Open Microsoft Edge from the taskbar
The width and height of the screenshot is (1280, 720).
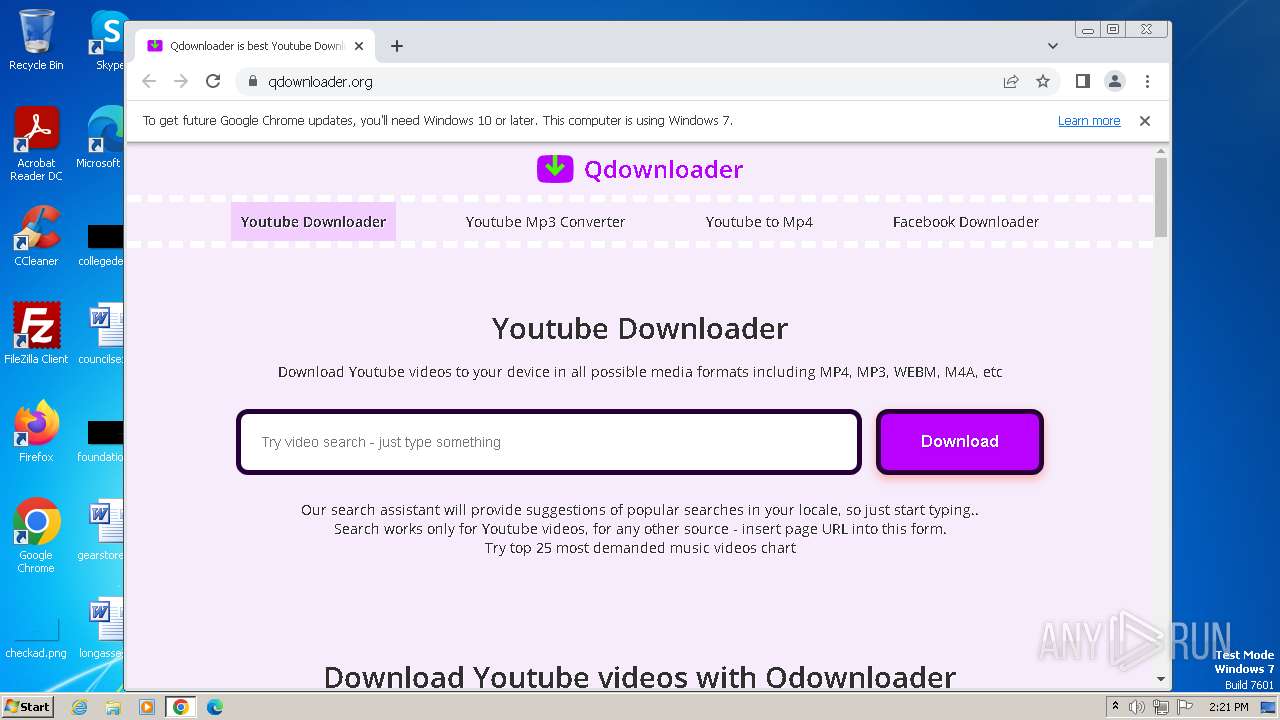214,707
